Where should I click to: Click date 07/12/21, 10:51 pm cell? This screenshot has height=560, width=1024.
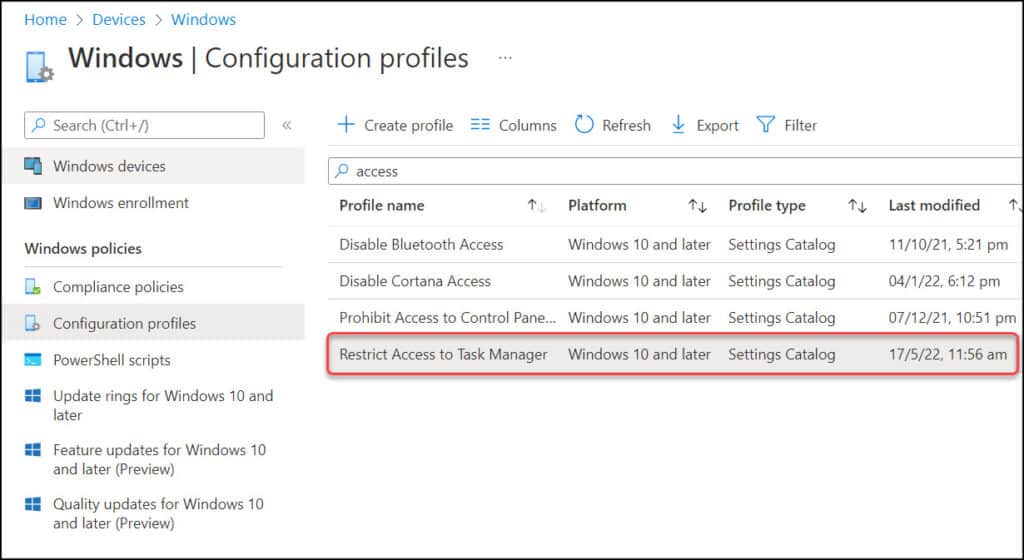pyautogui.click(x=952, y=317)
